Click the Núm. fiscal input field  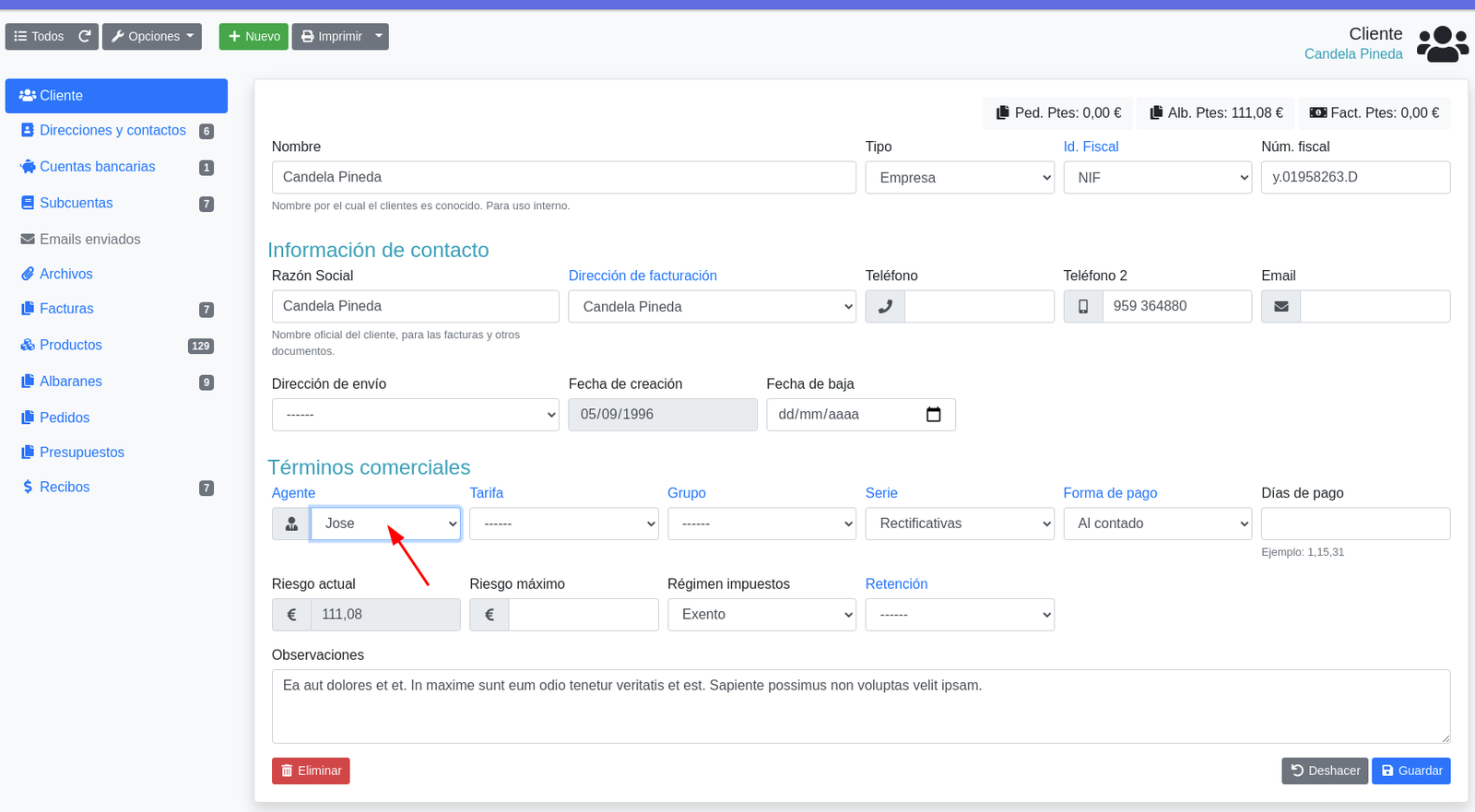(x=1355, y=177)
